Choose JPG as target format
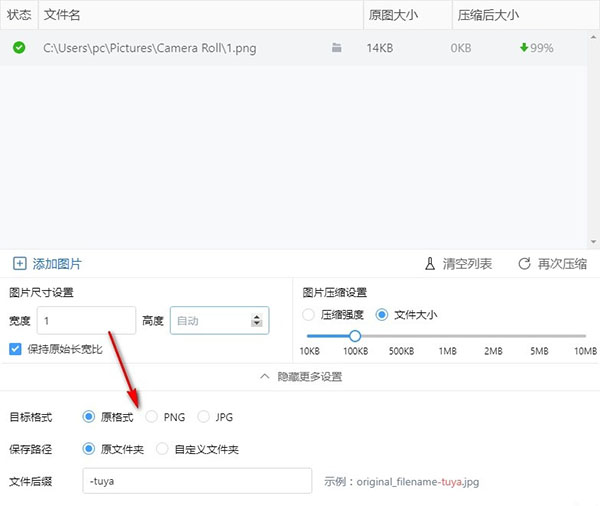Screen dimensions: 600x506 coord(205,417)
